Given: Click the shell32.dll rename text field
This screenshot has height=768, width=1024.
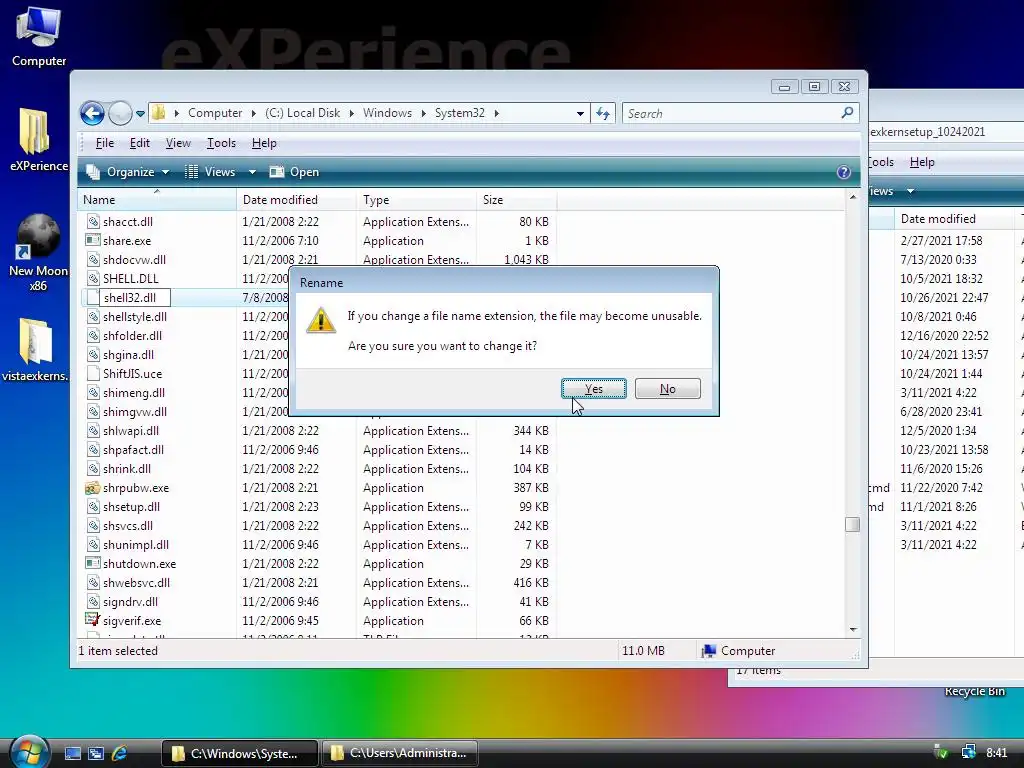Looking at the screenshot, I should pos(135,298).
